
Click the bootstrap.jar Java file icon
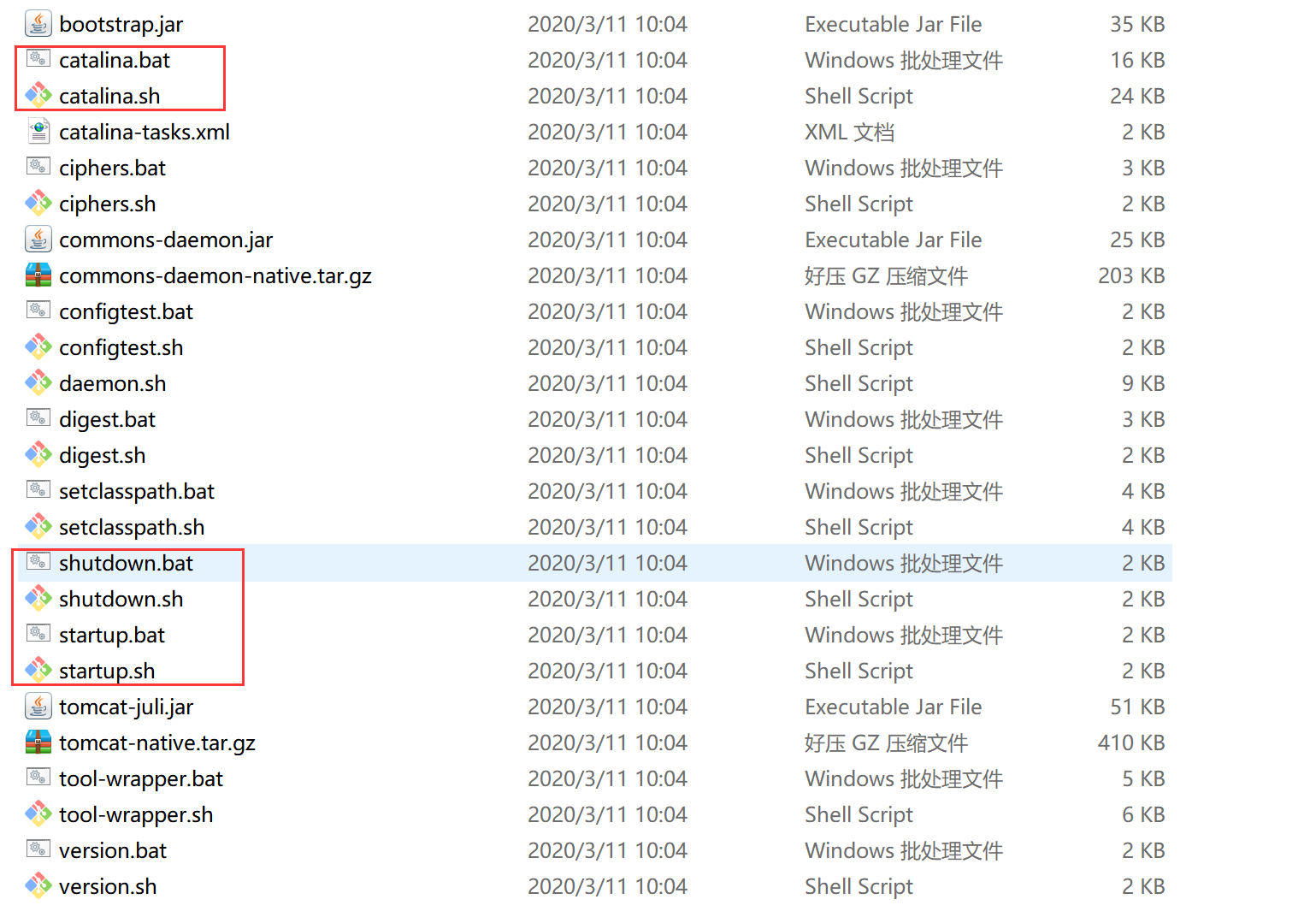[38, 24]
